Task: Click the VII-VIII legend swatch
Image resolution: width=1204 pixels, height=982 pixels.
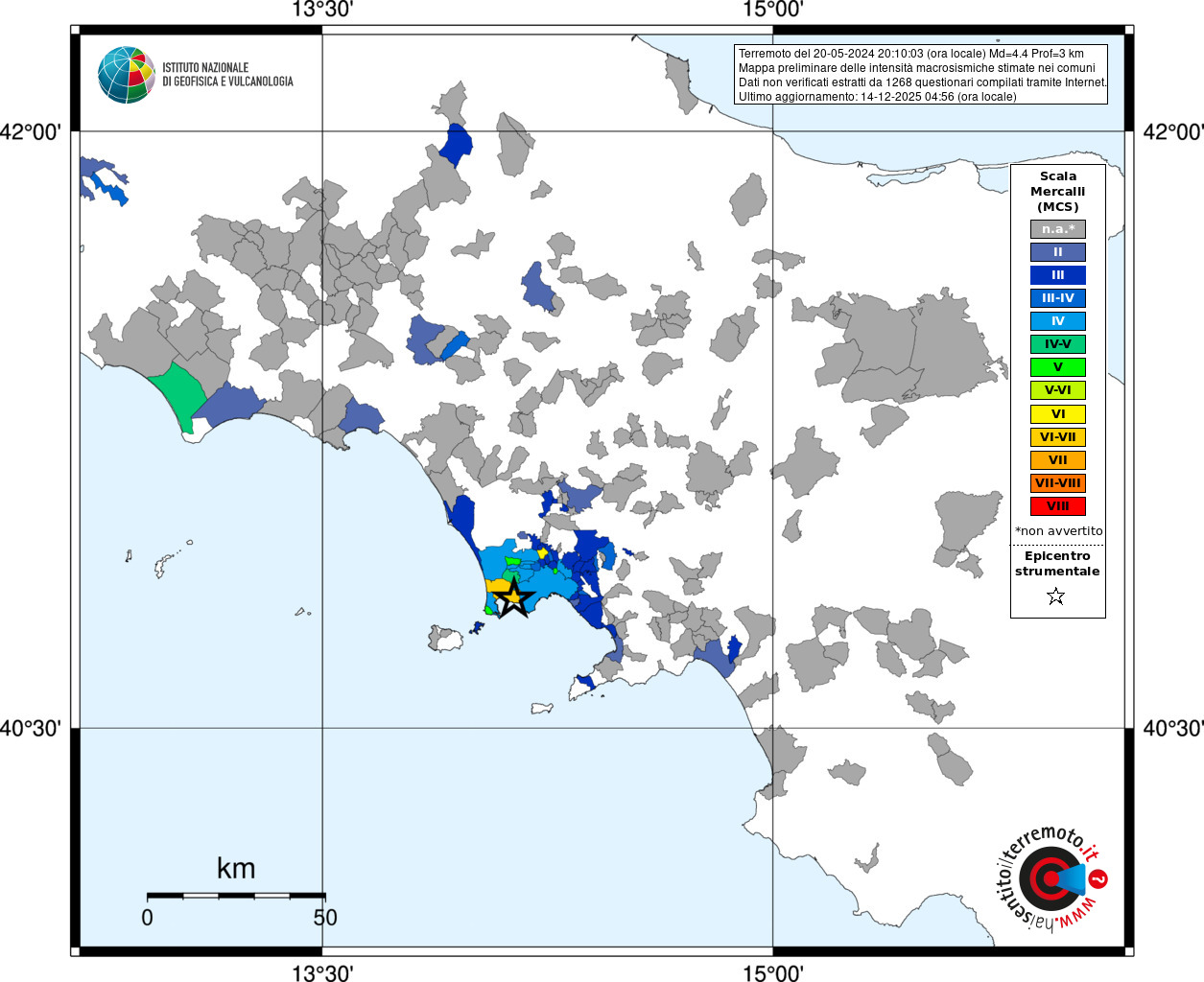Action: pos(1058,483)
